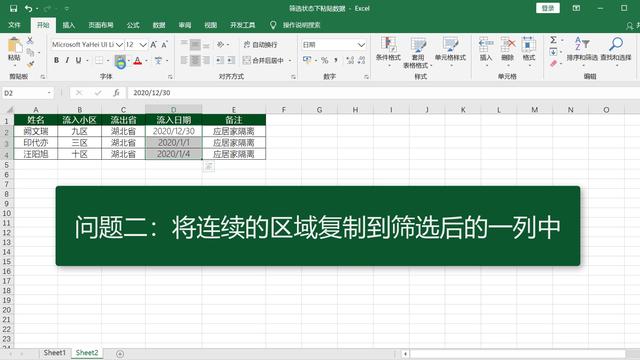
Task: Open the font group dialog launcher
Action: click(x=170, y=77)
